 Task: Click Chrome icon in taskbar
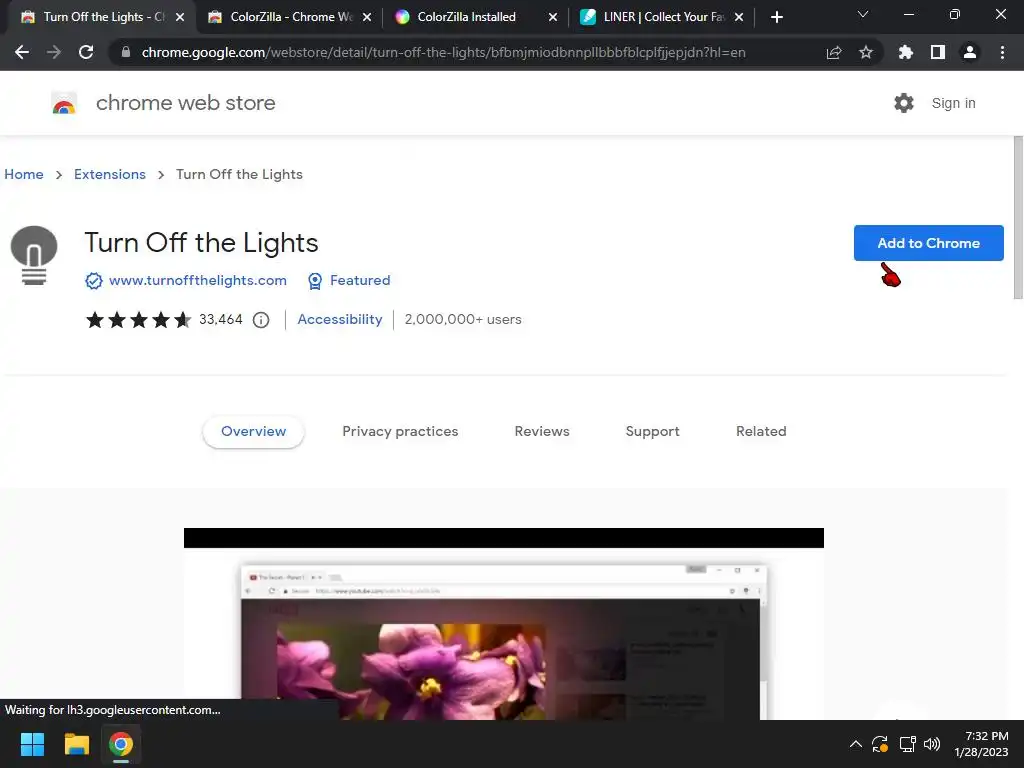pos(121,744)
